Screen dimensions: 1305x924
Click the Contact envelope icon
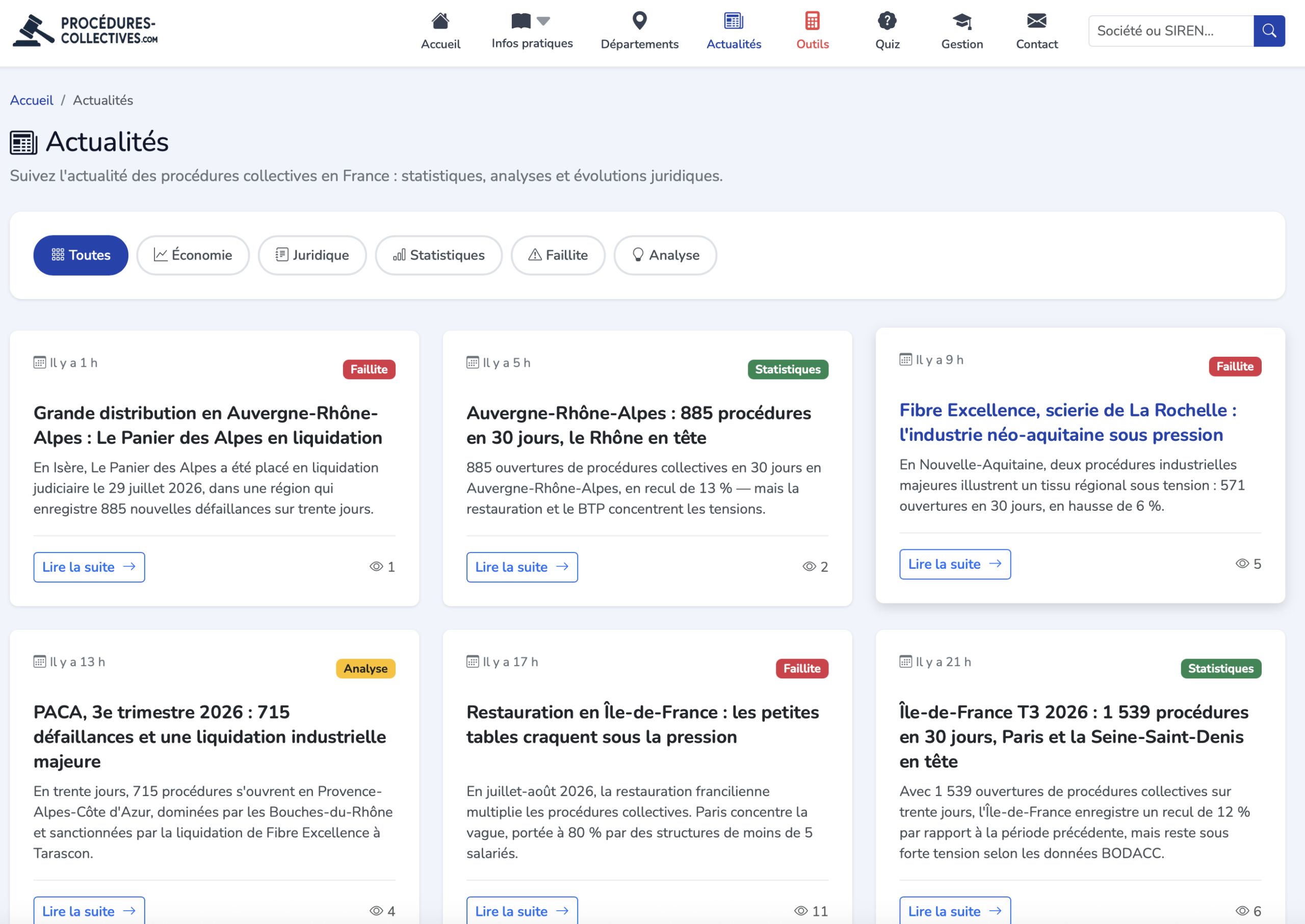pyautogui.click(x=1036, y=21)
